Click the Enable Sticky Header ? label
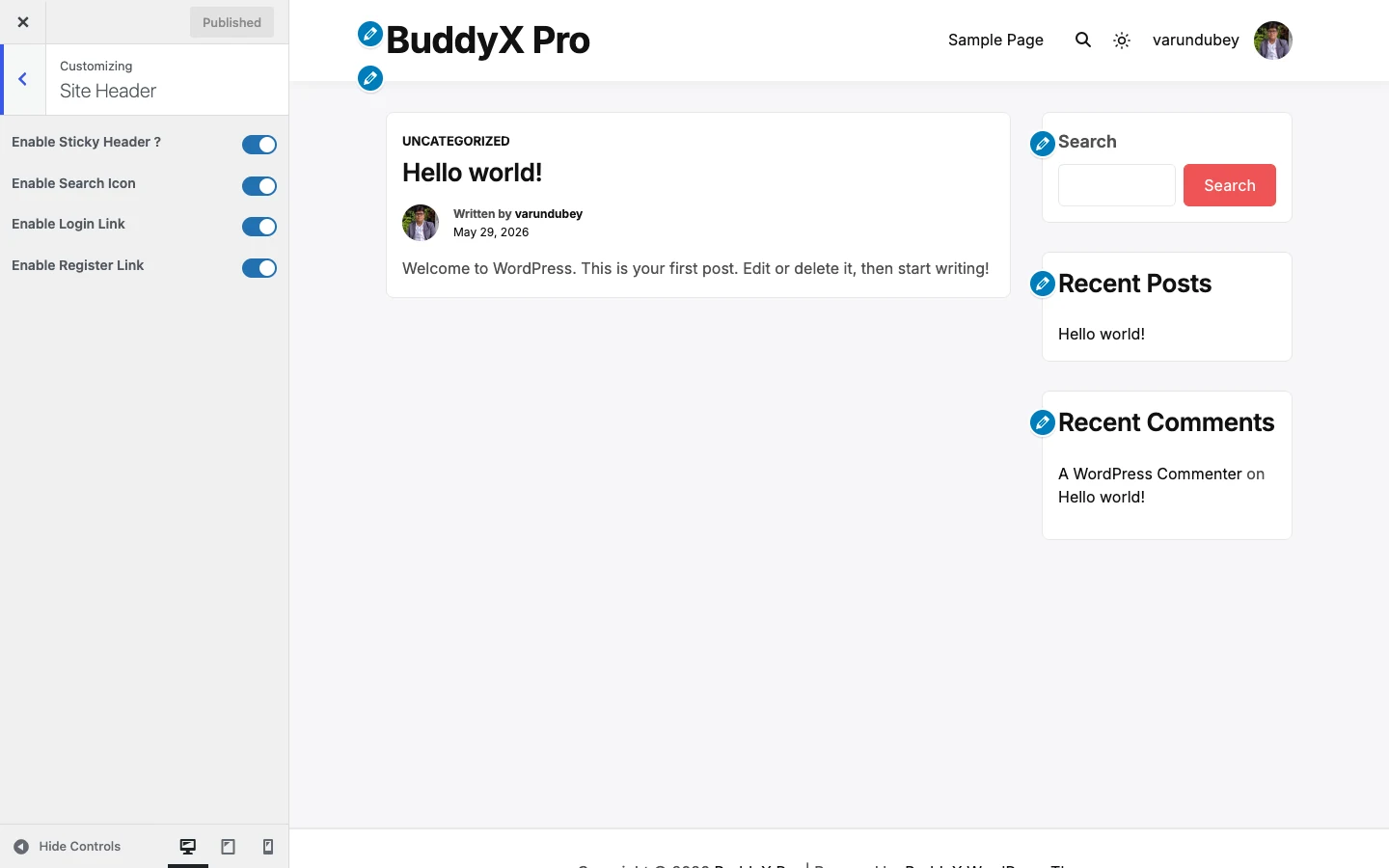Viewport: 1389px width, 868px height. pyautogui.click(x=86, y=142)
